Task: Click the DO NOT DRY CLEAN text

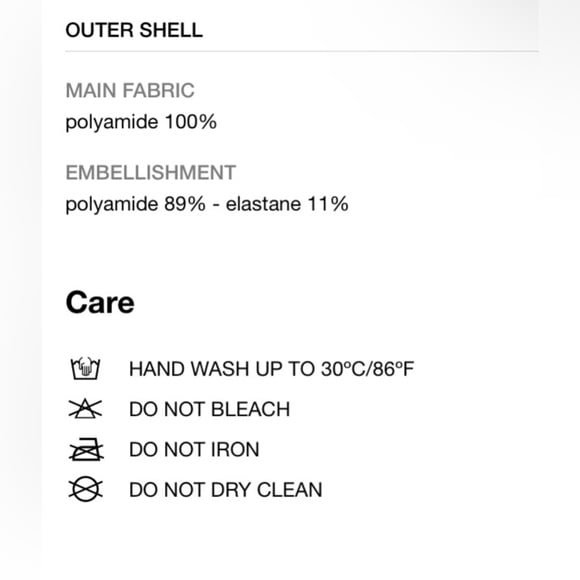Action: [226, 490]
